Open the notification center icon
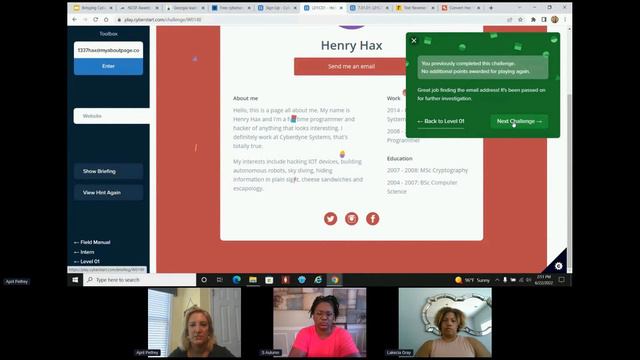This screenshot has height=360, width=640. [x=562, y=280]
